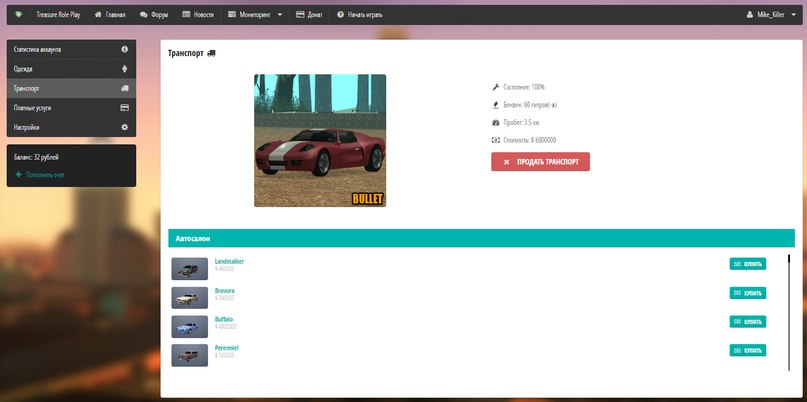Click the Buffalo price $ 4800000
The height and width of the screenshot is (402, 807).
226,326
